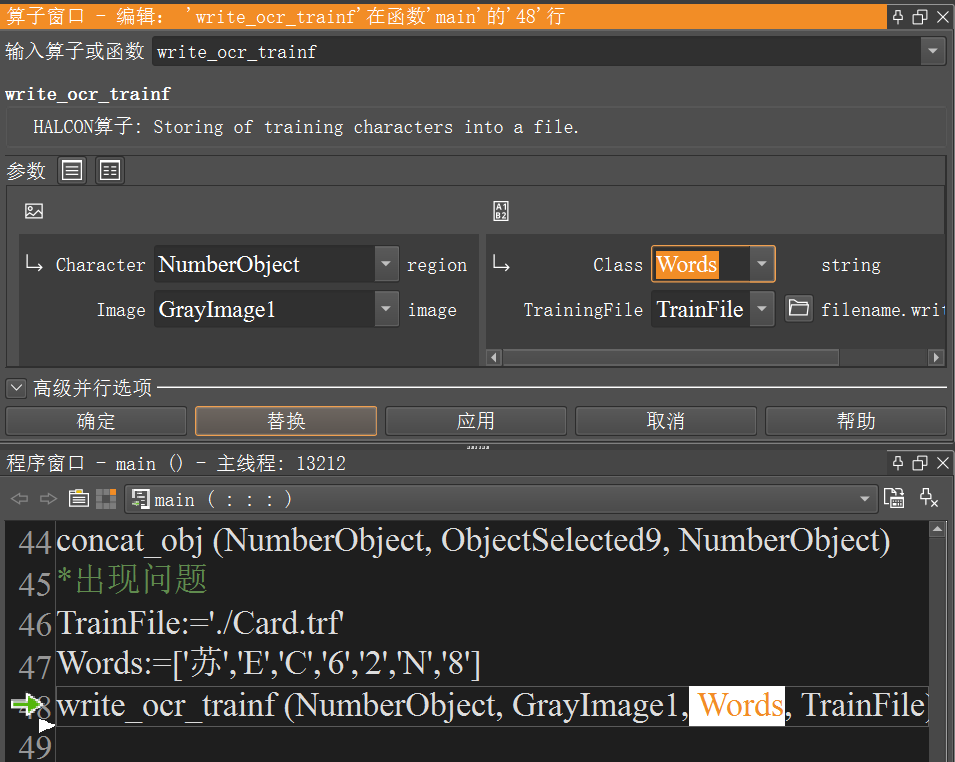Screen dimensions: 955x762
Task: Click the right arrow of parameter horizontal scrollbar
Action: point(937,358)
